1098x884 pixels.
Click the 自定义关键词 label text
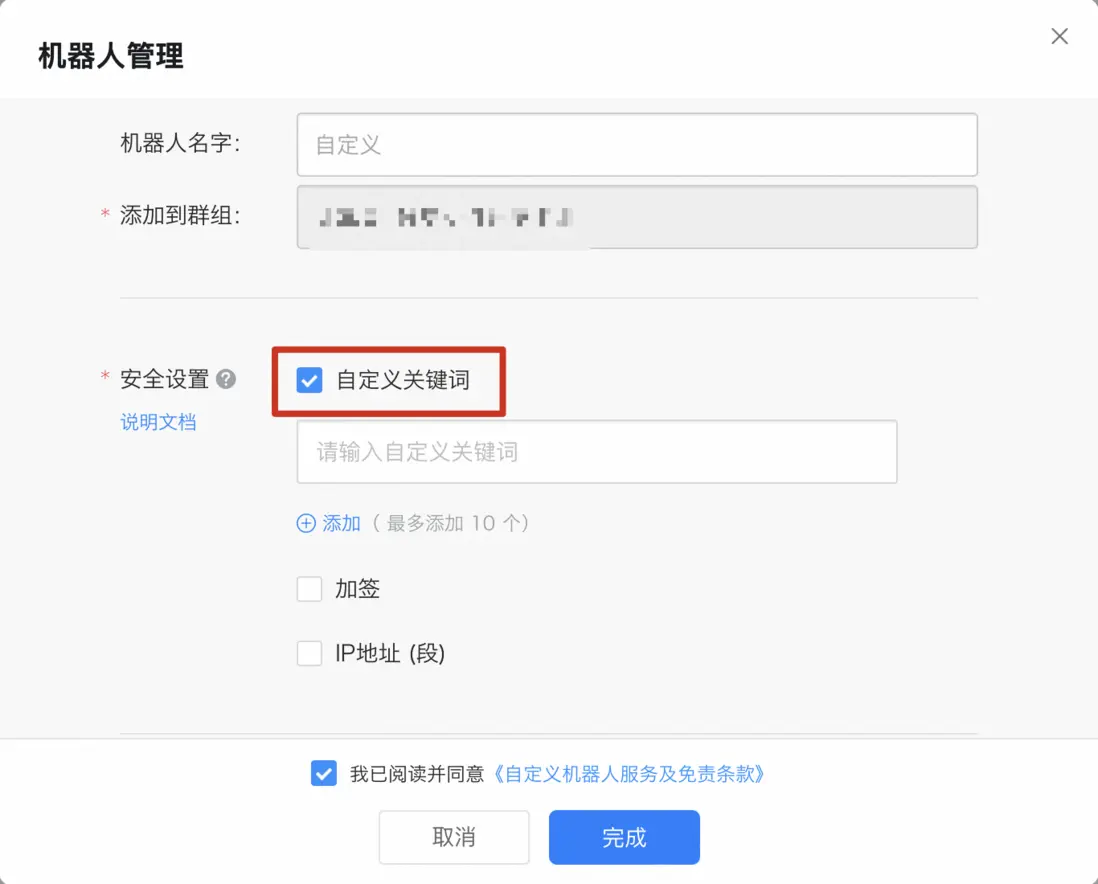point(403,380)
